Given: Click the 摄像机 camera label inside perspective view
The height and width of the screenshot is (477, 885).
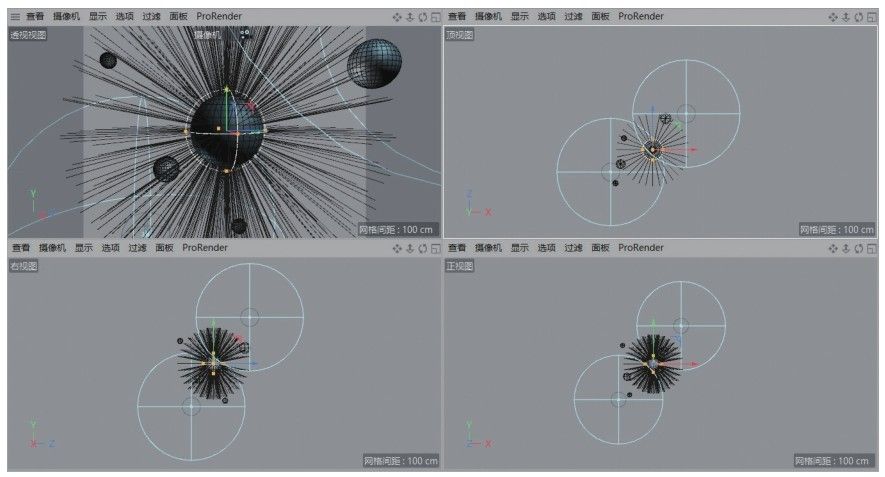Looking at the screenshot, I should (208, 35).
